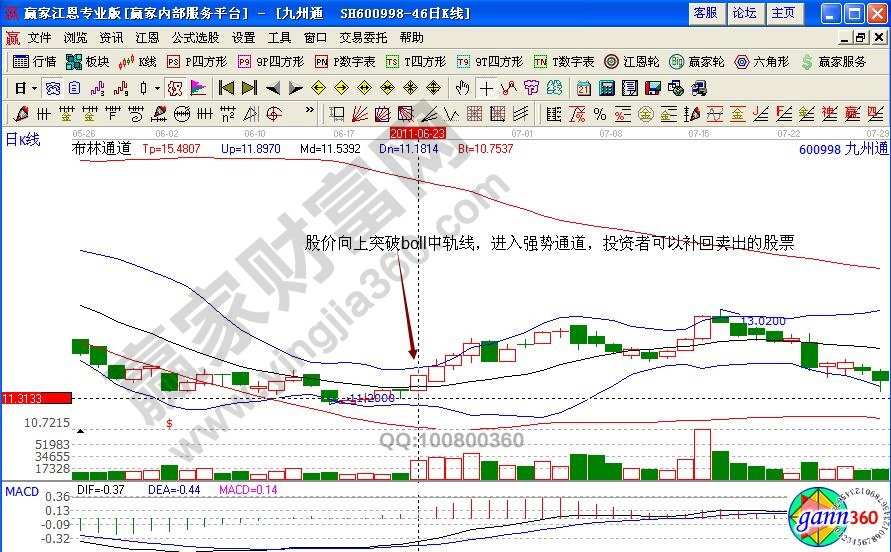The image size is (891, 552).
Task: Click the 主页 button in title bar
Action: [x=783, y=13]
